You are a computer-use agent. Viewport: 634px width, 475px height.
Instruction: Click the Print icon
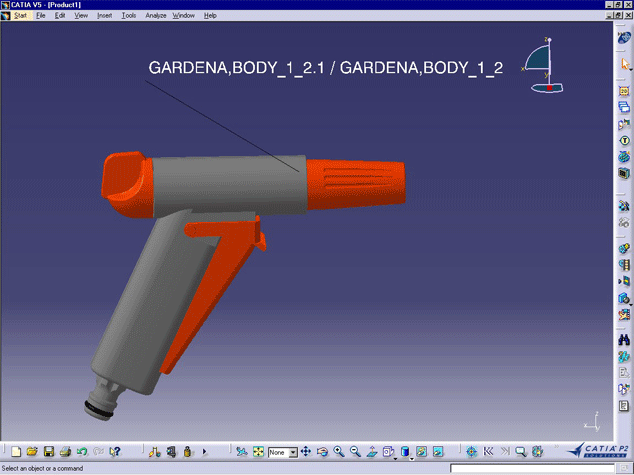coord(65,451)
